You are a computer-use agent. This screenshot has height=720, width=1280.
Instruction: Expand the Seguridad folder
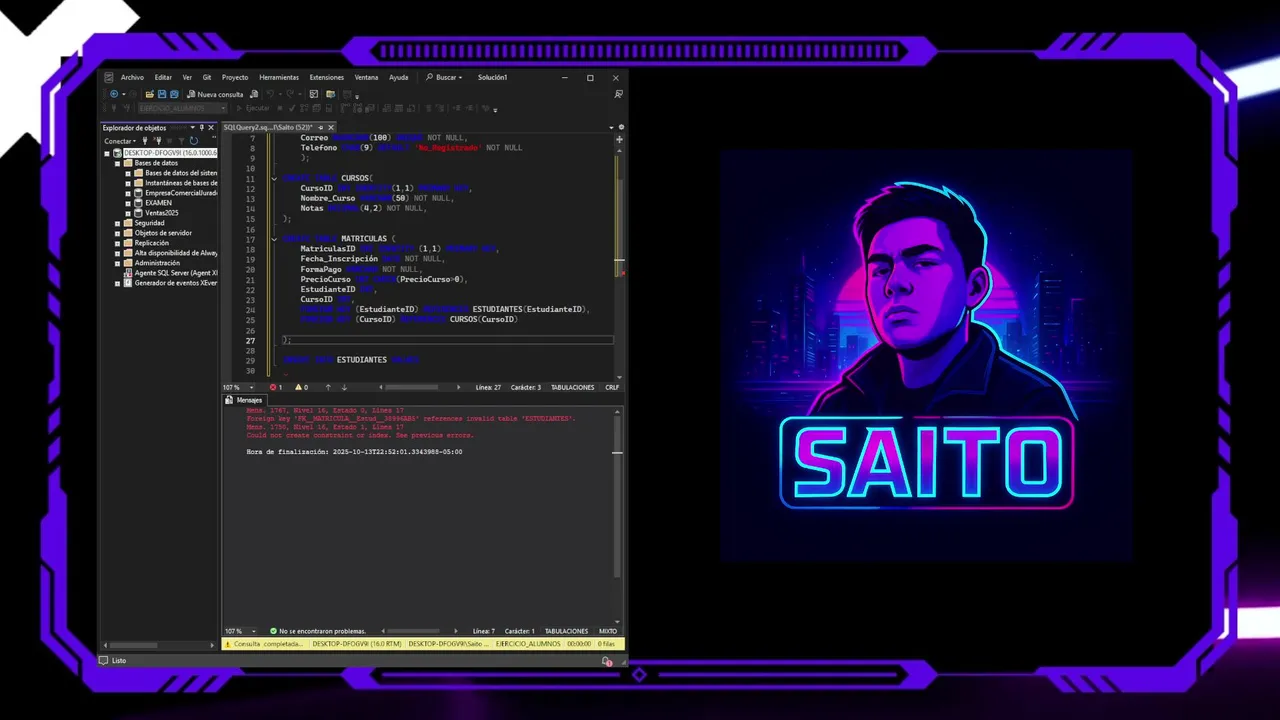coord(117,223)
